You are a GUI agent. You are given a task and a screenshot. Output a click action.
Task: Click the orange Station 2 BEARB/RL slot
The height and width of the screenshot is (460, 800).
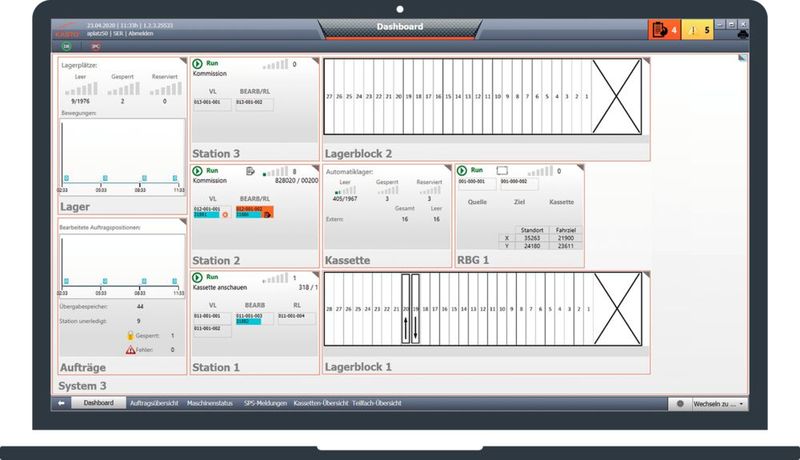coord(254,212)
